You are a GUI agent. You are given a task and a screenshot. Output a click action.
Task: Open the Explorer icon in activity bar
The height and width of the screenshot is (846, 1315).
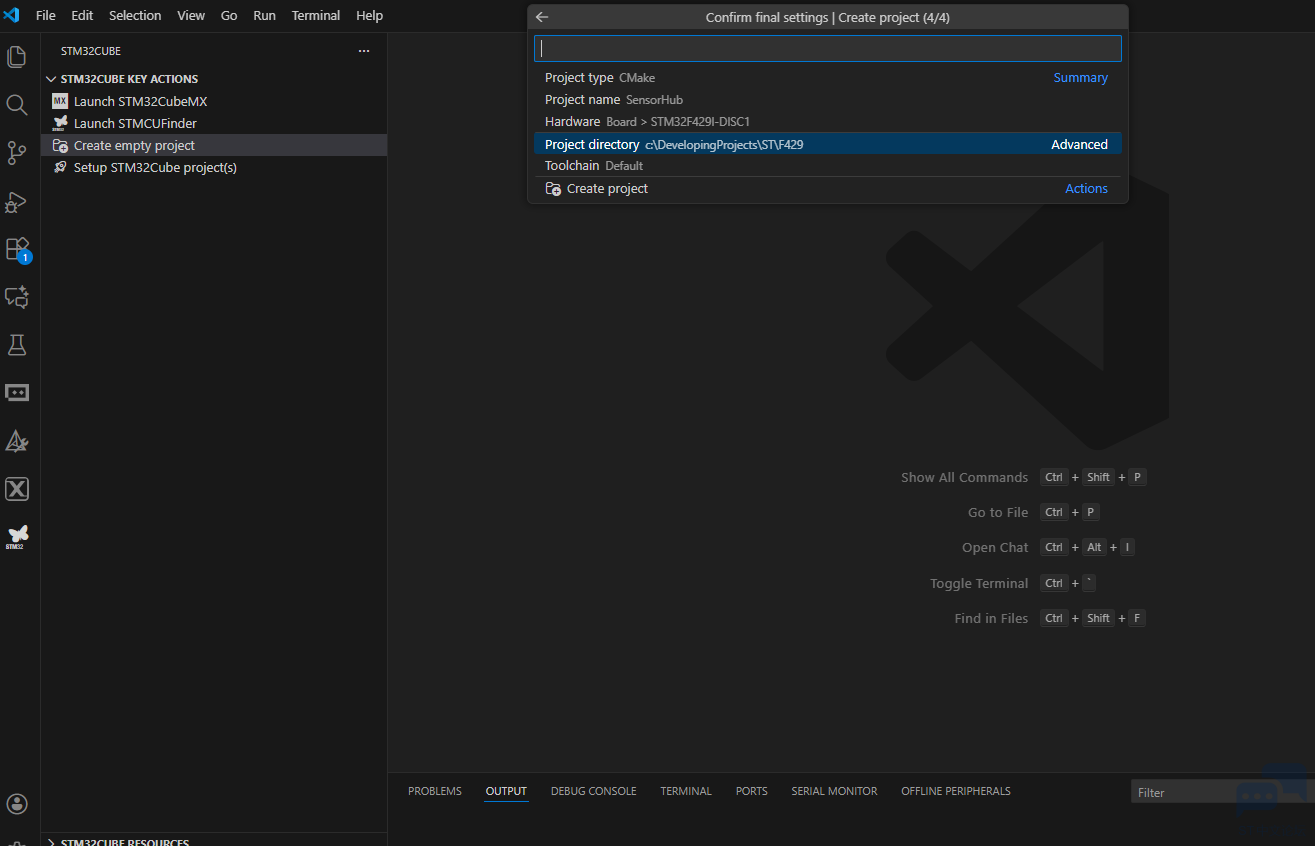(x=17, y=57)
